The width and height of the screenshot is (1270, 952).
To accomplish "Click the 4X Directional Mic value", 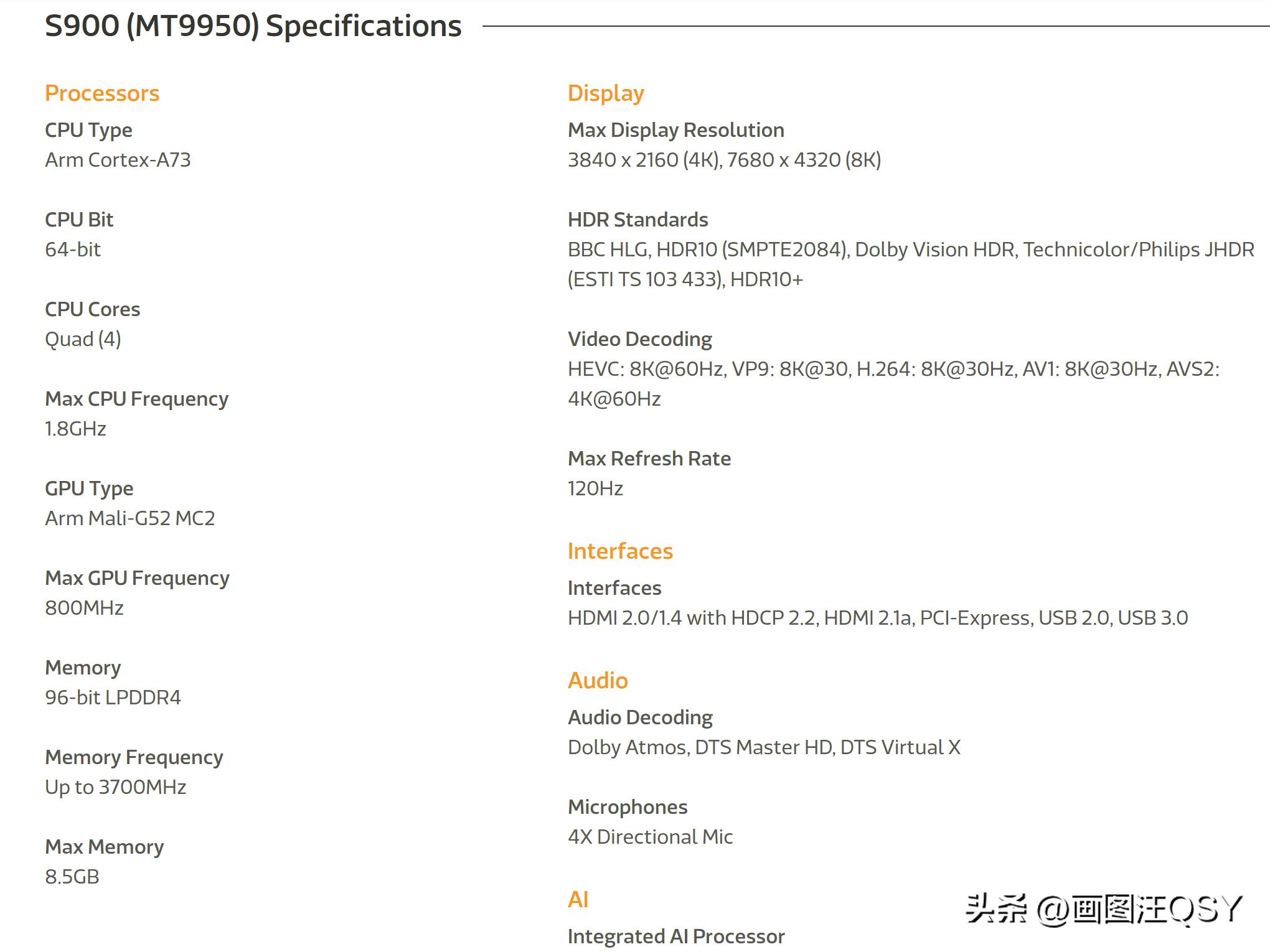I will point(650,837).
